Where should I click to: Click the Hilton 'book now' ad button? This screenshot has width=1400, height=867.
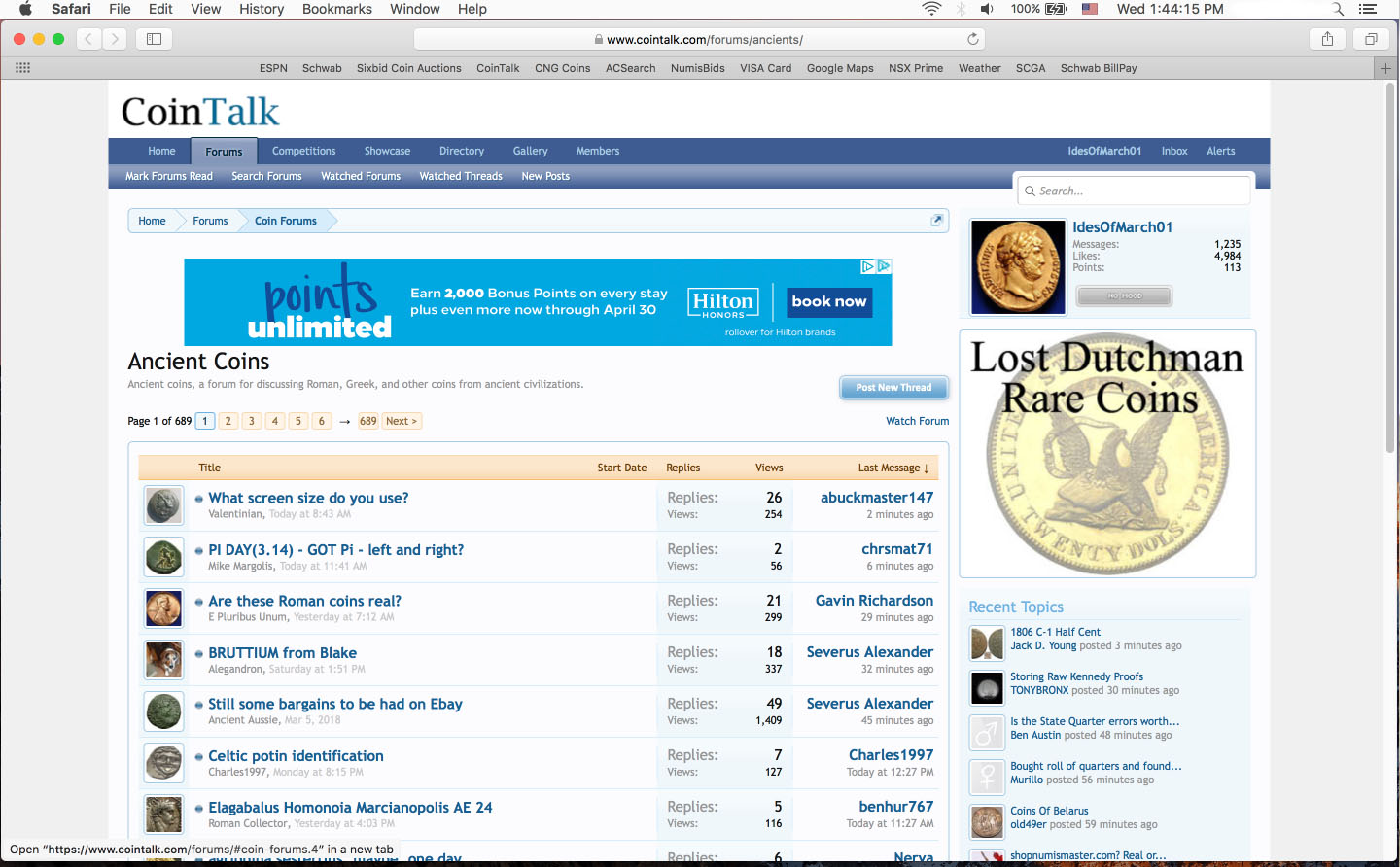(829, 301)
